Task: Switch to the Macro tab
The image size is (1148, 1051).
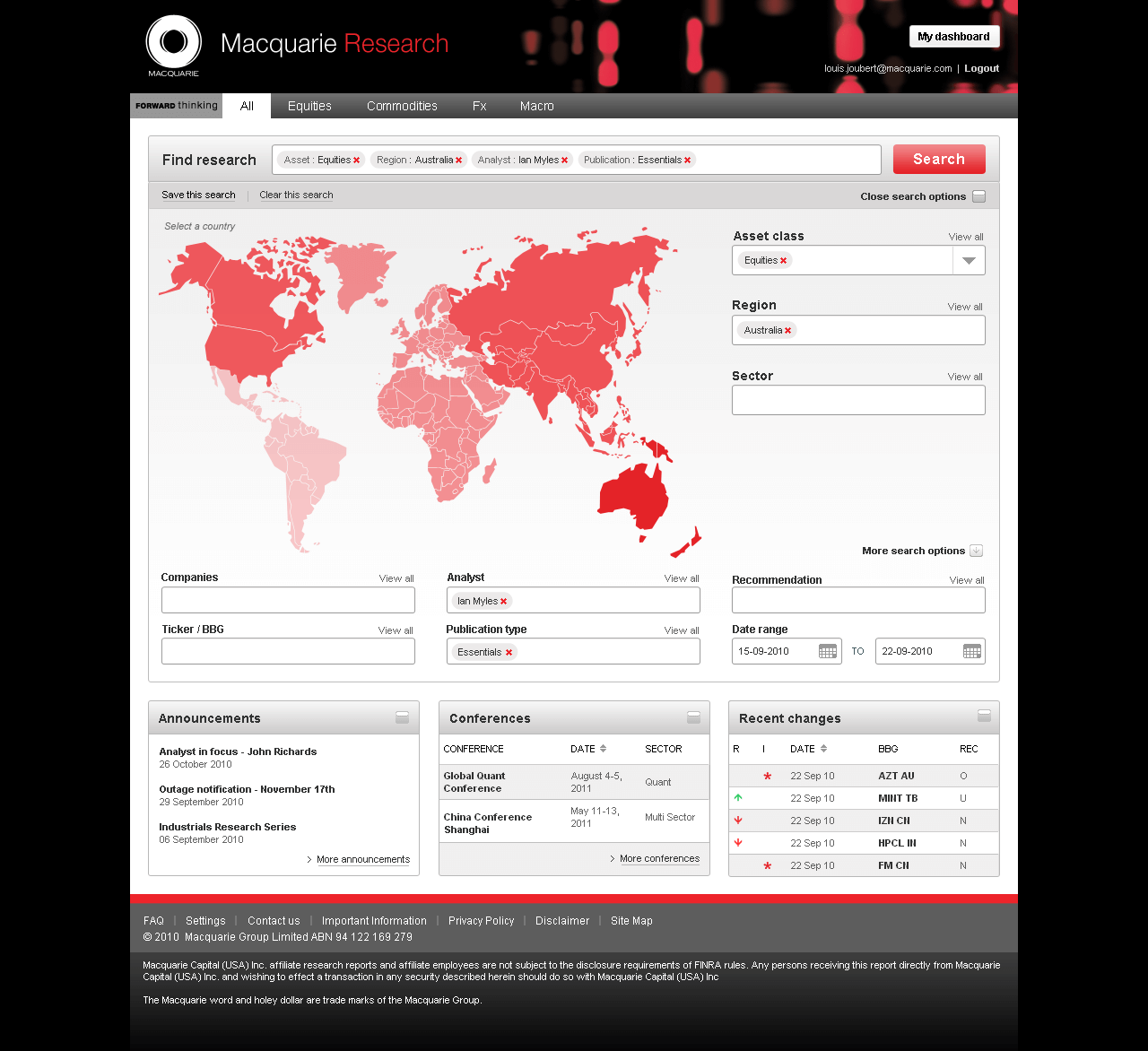Action: click(537, 106)
